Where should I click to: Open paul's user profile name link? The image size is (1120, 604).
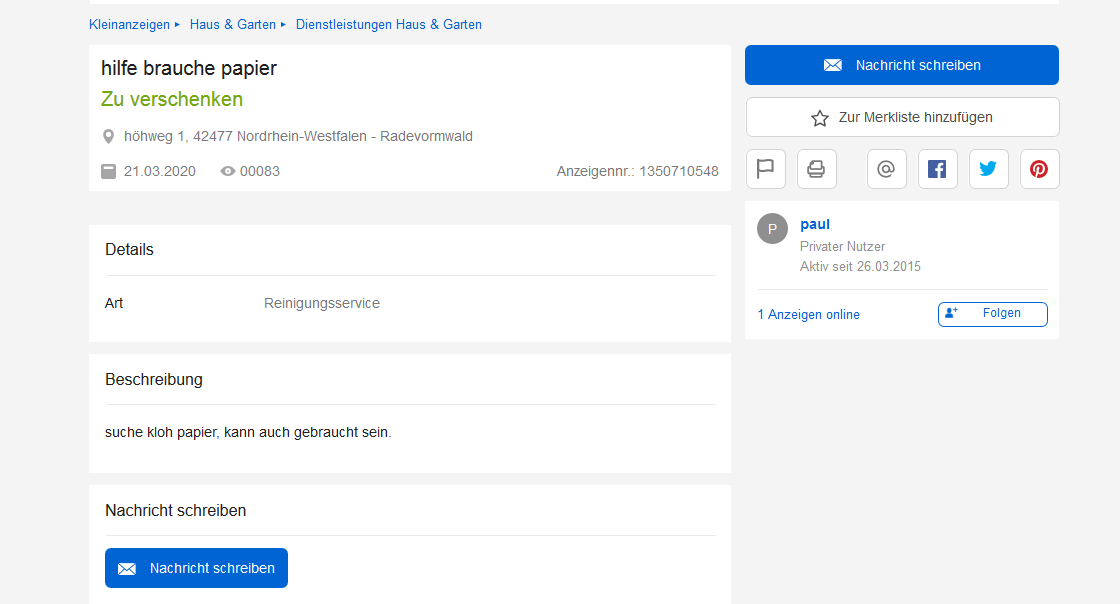(815, 224)
